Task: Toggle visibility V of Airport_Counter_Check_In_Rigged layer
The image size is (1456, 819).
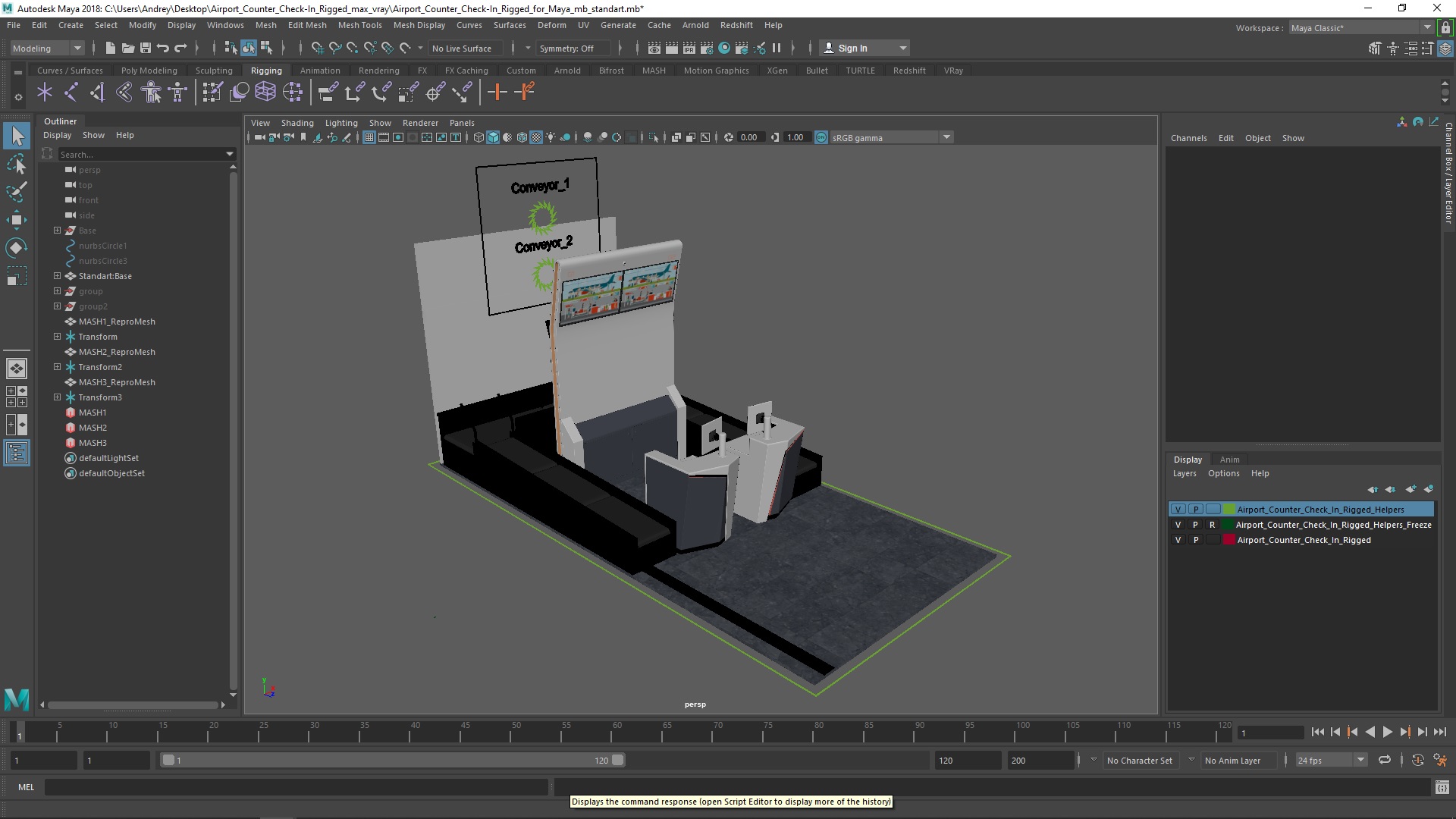Action: [1178, 540]
